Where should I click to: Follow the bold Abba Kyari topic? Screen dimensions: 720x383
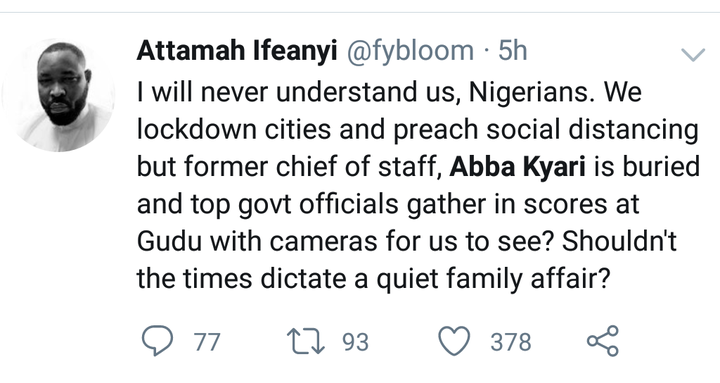coord(518,167)
